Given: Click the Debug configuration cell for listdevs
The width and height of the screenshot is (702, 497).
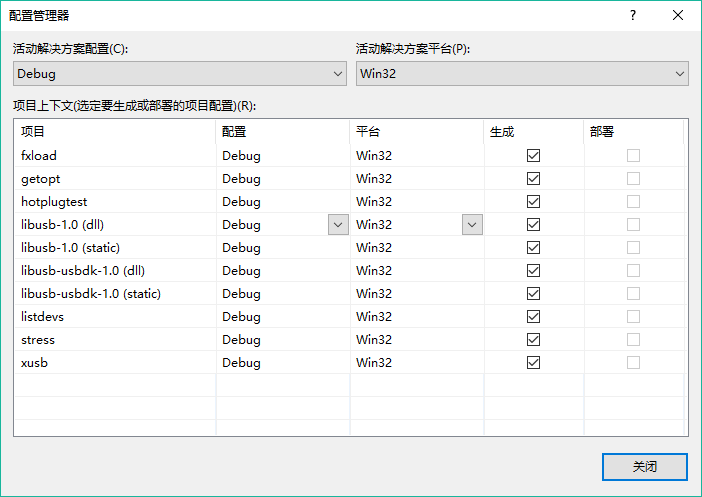Looking at the screenshot, I should click(x=283, y=317).
